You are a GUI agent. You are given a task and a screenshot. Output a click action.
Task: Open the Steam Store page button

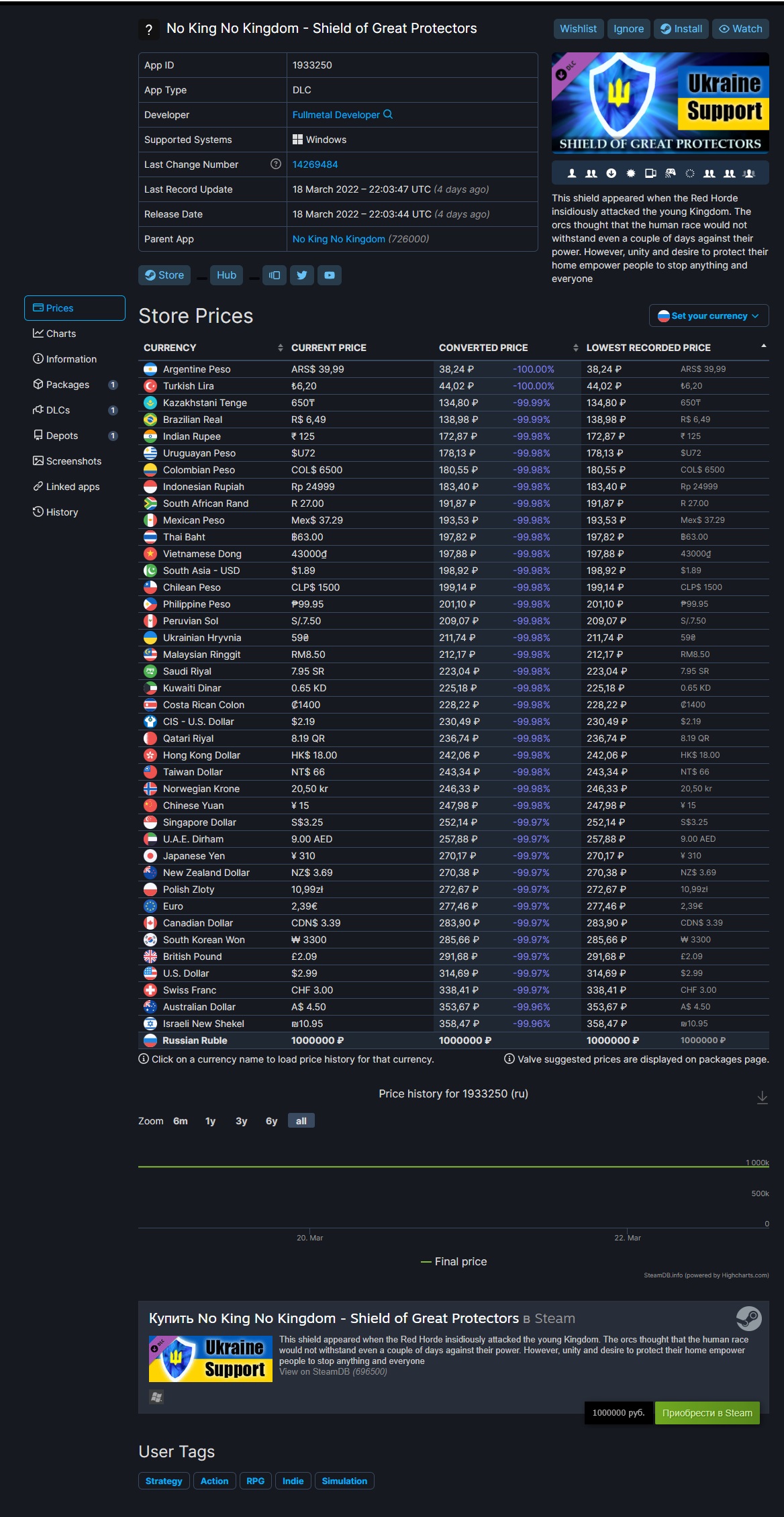tap(164, 275)
